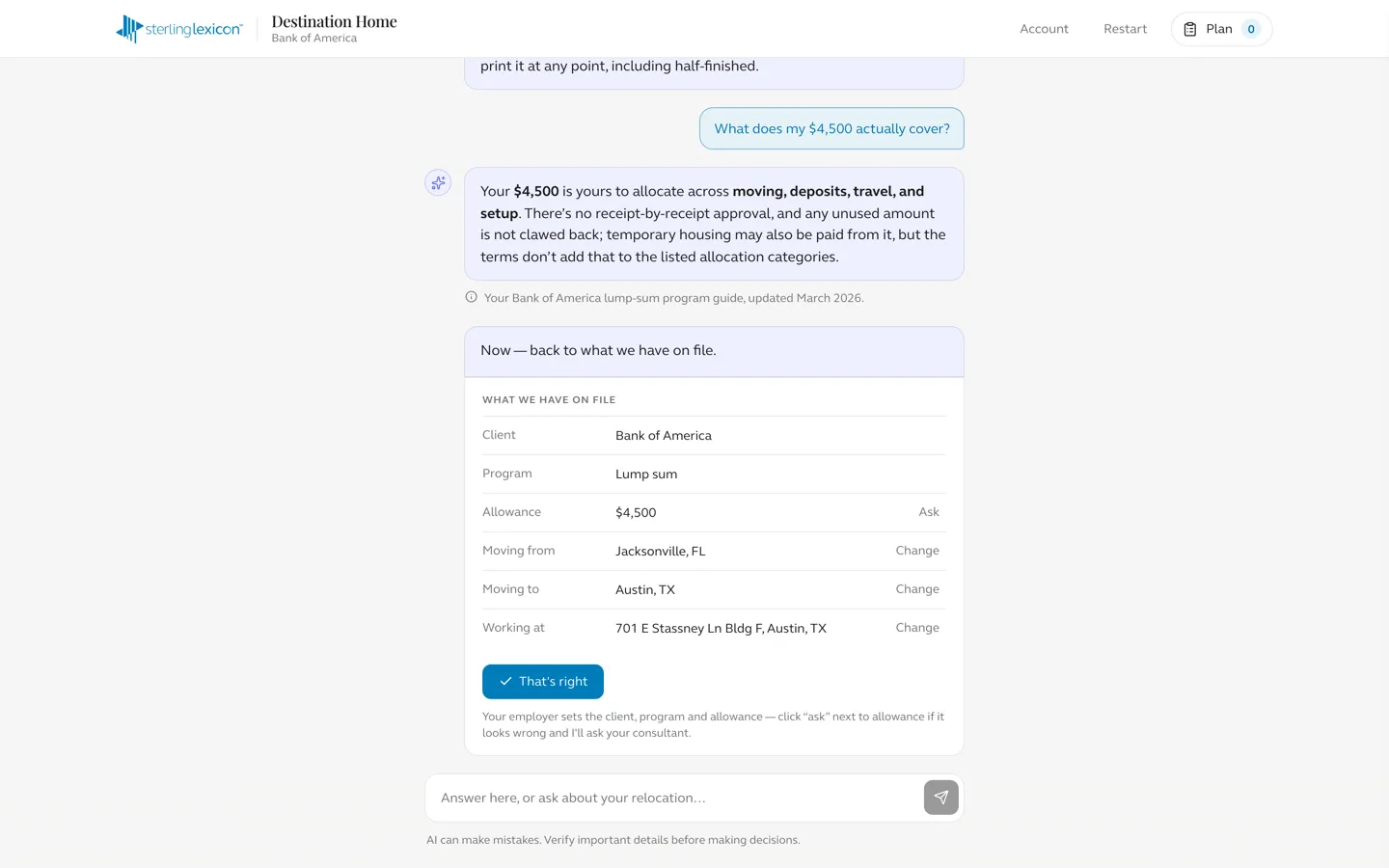Open the Account menu item
Screen dimensions: 1389x868
pos(1044,29)
